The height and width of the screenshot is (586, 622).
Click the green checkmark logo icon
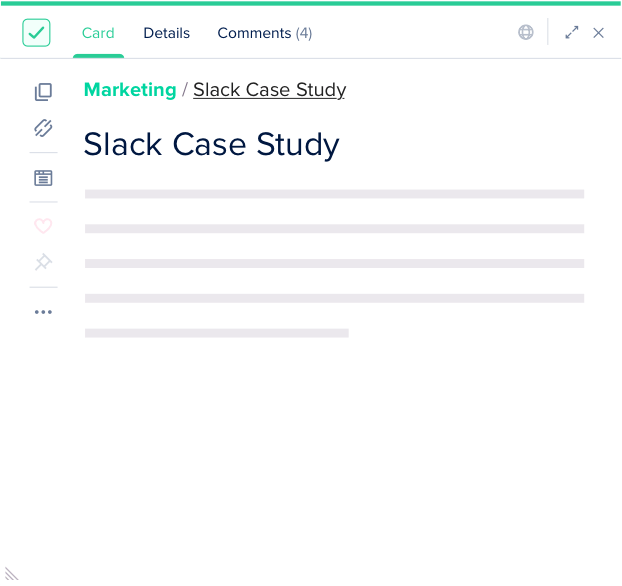point(36,33)
